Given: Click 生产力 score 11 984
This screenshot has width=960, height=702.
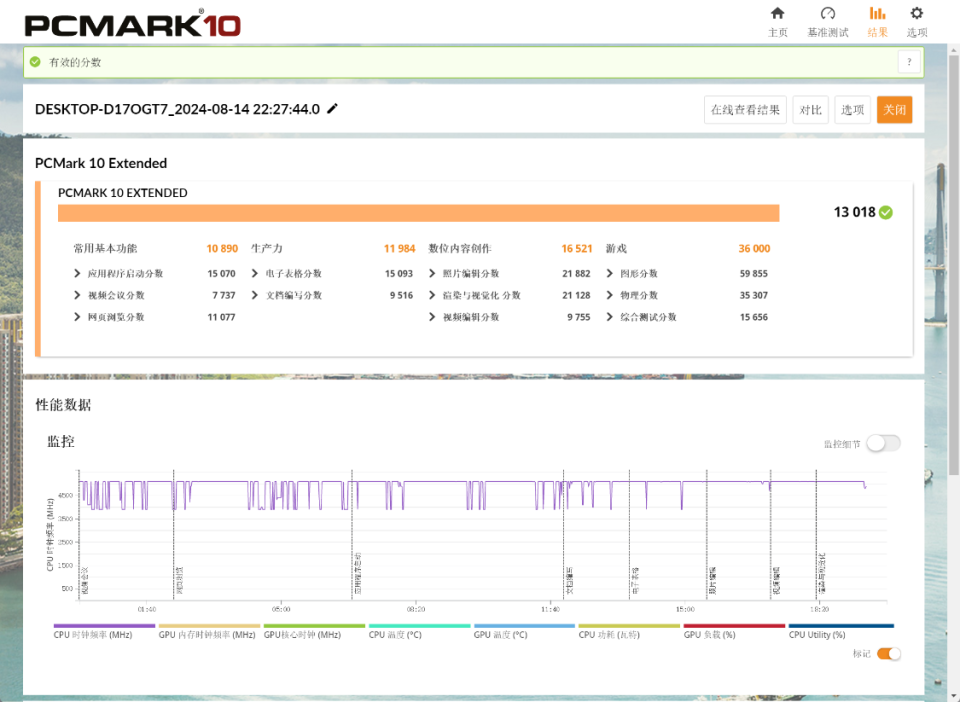Looking at the screenshot, I should [x=399, y=248].
